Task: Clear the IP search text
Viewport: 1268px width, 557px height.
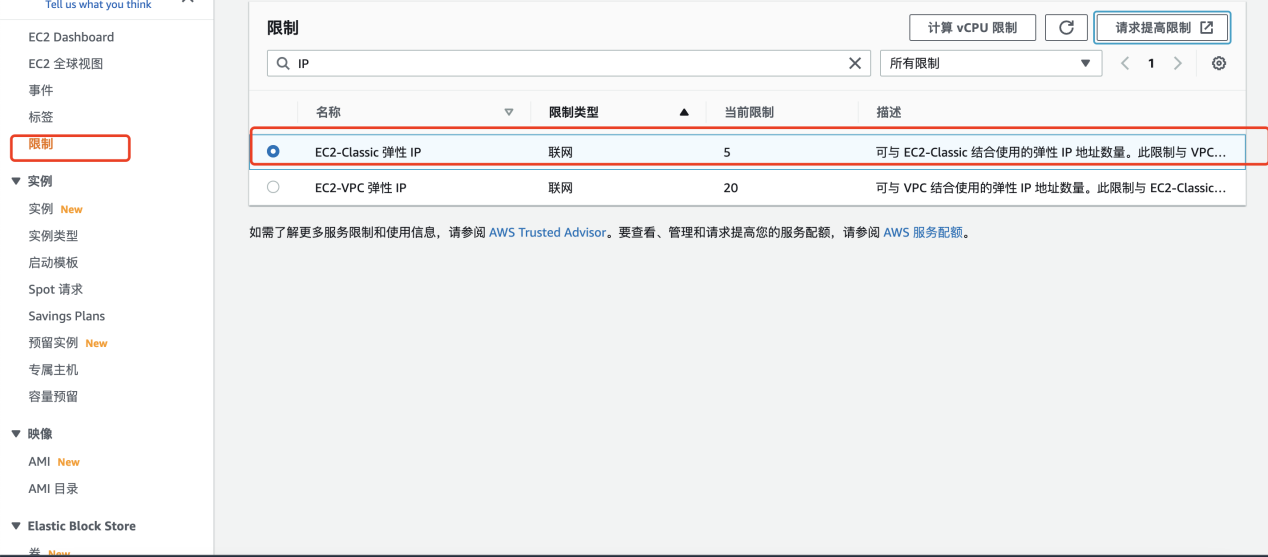Action: 854,63
